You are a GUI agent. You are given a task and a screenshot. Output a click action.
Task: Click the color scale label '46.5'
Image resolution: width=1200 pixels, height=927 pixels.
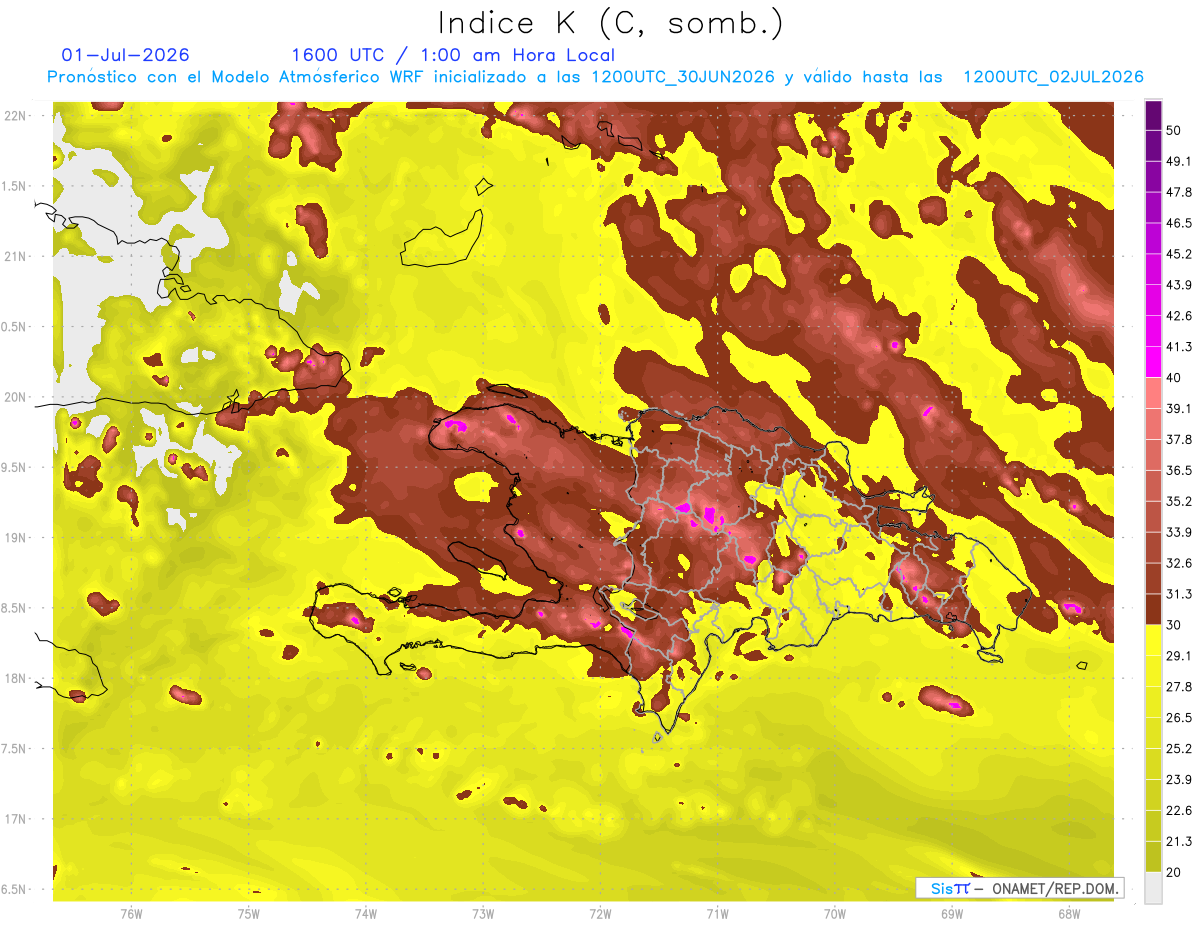click(1178, 223)
